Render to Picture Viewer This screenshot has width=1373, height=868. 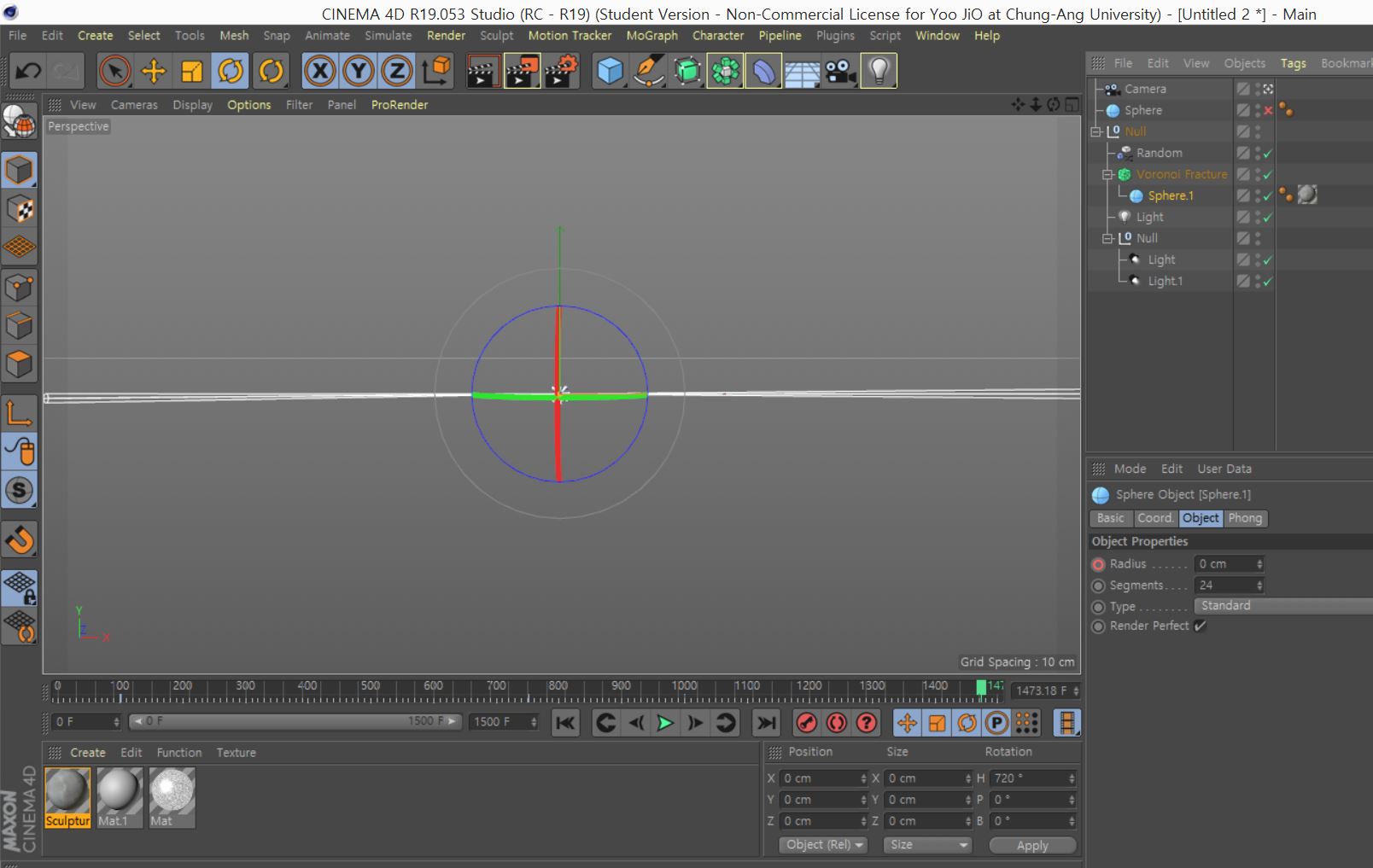coord(522,71)
